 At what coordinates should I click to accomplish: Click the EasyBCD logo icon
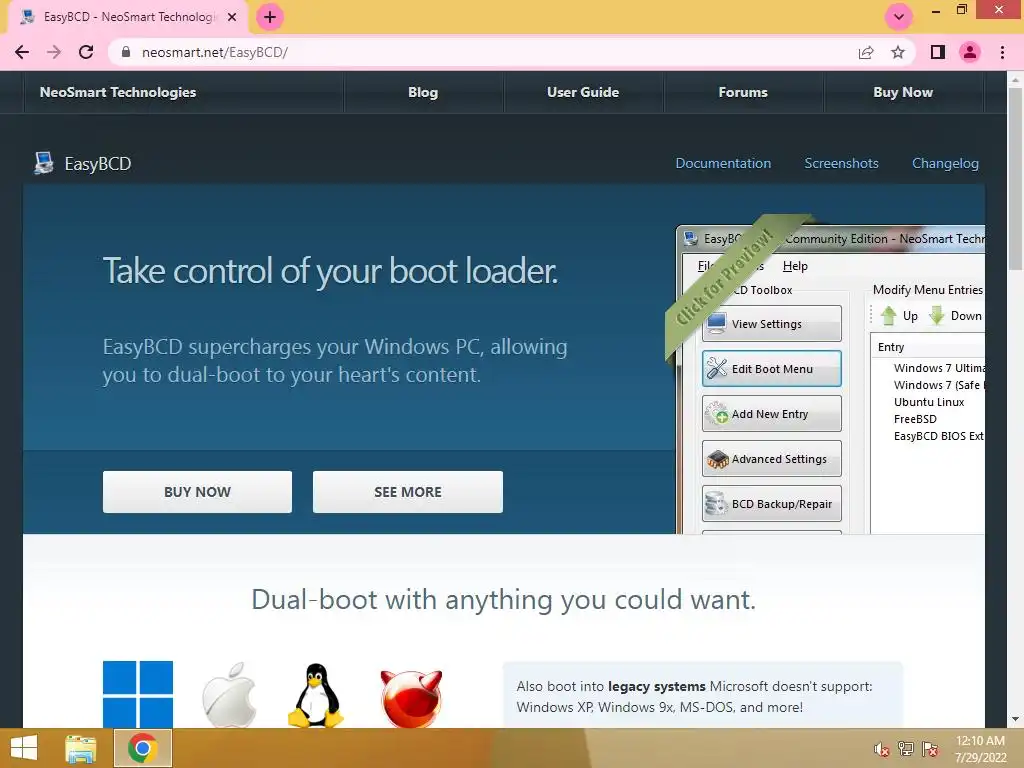click(x=44, y=163)
